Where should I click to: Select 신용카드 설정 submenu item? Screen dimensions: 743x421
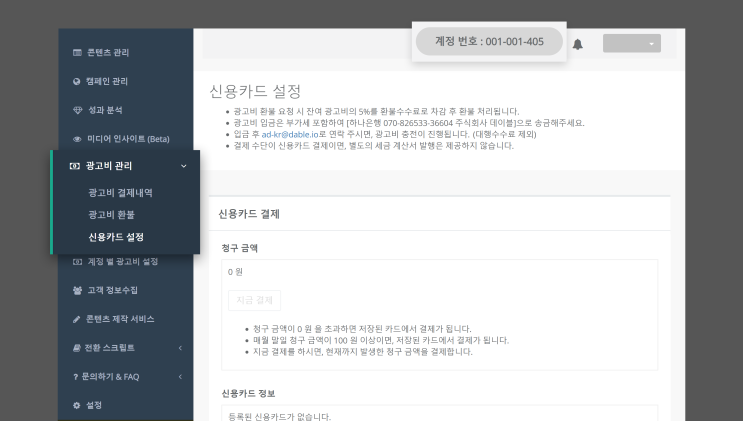point(116,237)
